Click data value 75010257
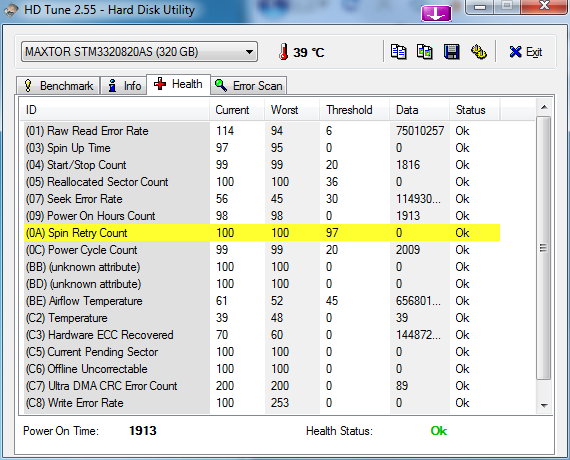 420,131
